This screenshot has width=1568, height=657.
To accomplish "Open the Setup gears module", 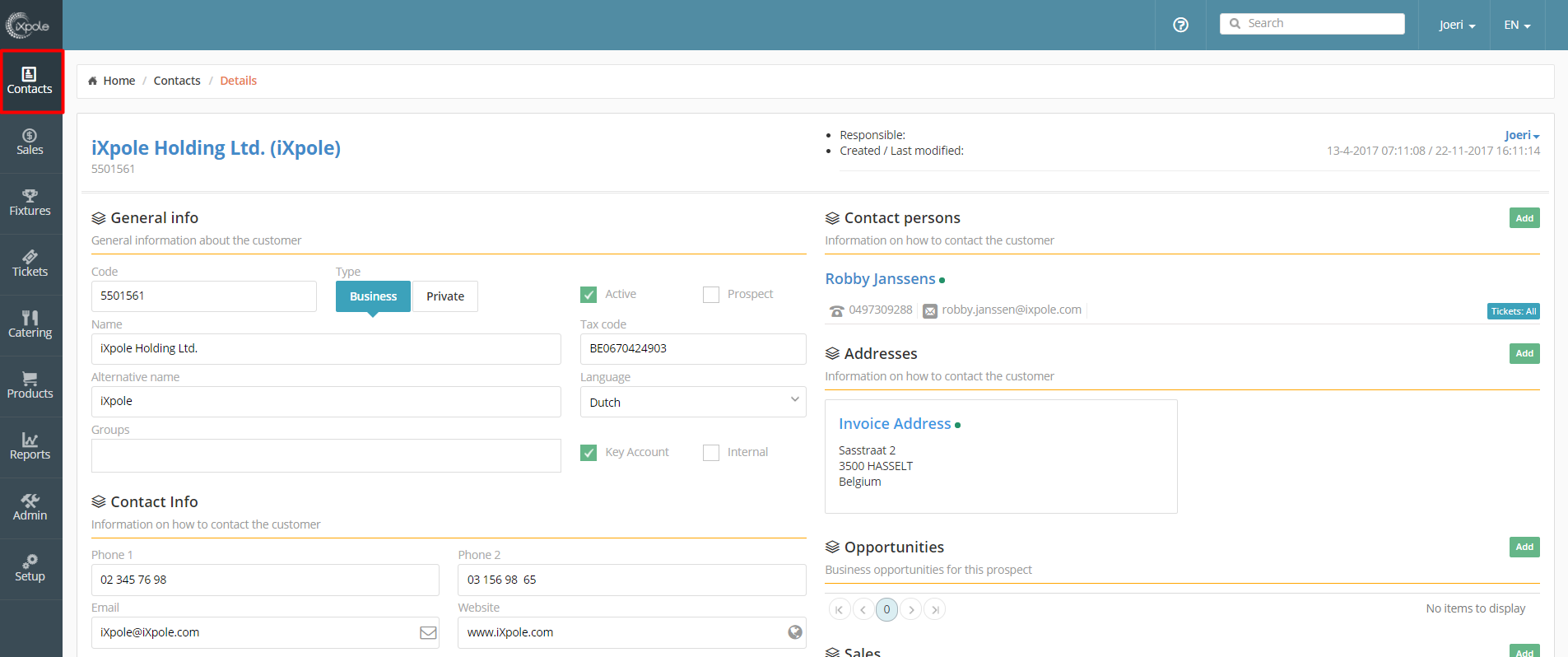I will 30,569.
